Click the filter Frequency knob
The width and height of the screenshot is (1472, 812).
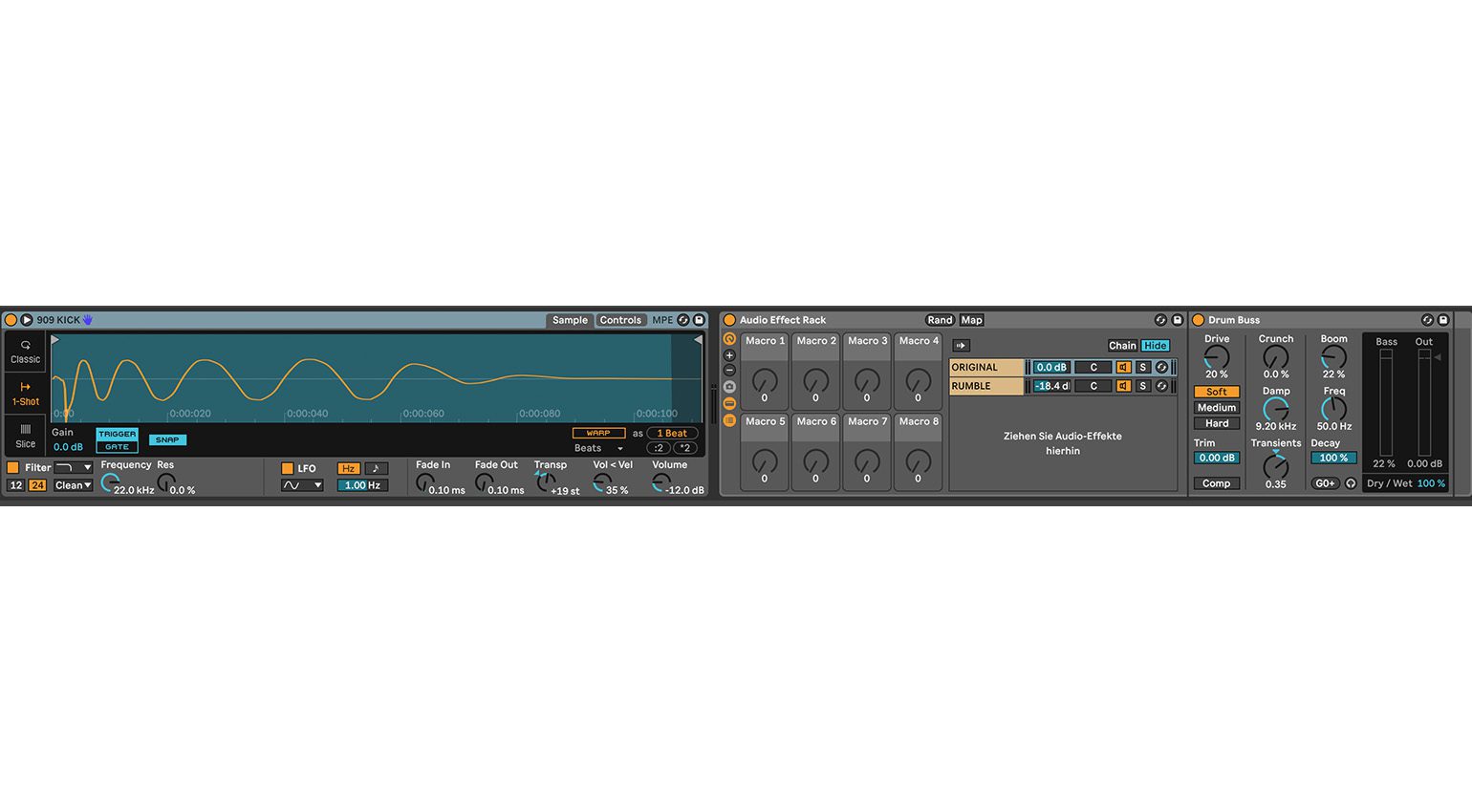click(110, 482)
